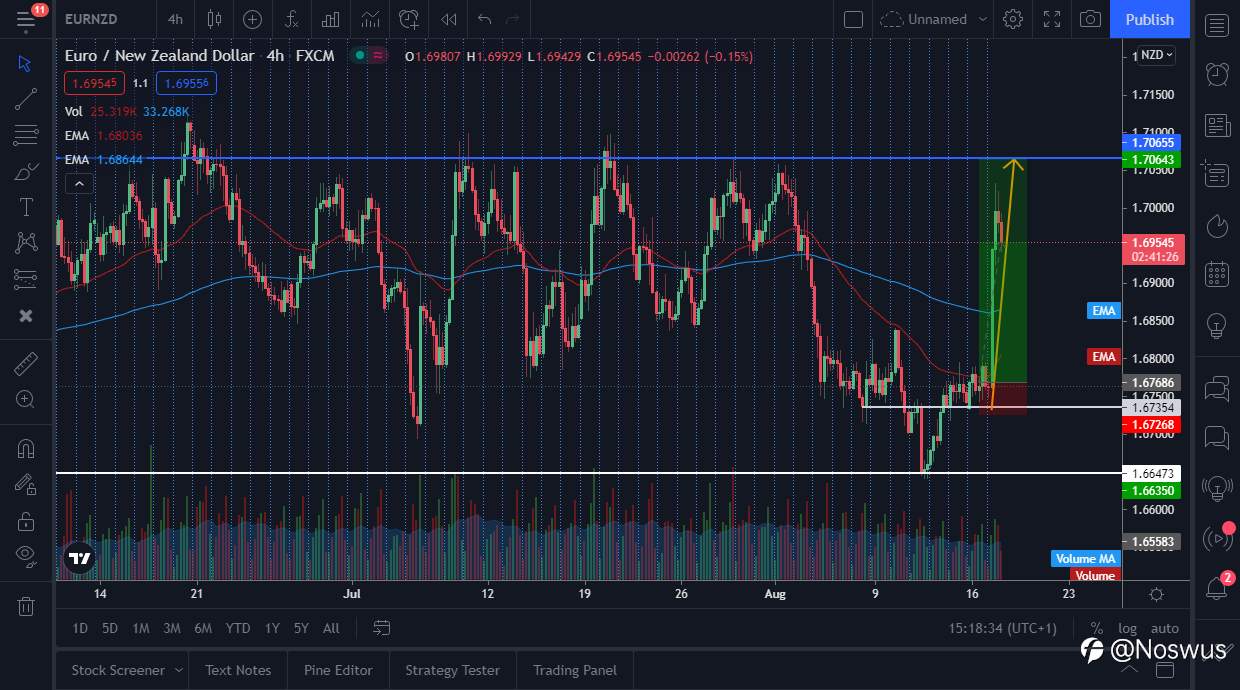Open the economic calendar in the right sidebar
This screenshot has width=1240, height=690.
1216,273
